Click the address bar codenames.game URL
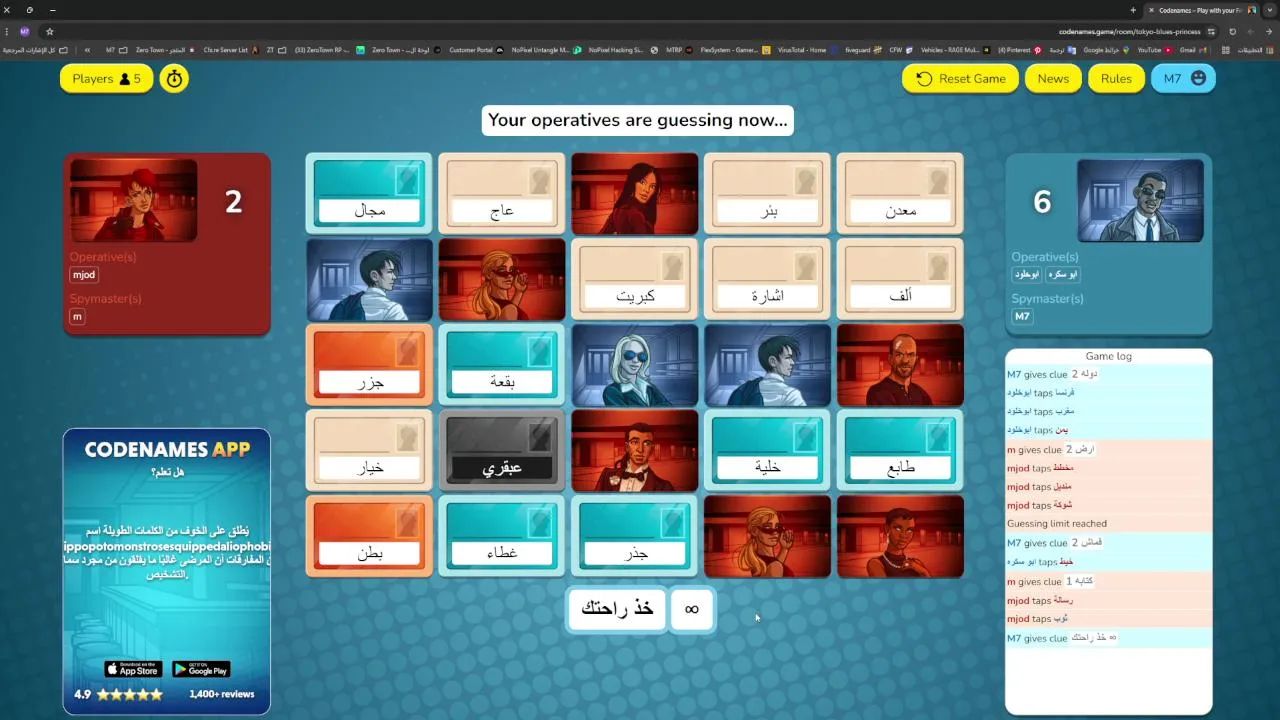Screen dimensions: 1280x720 pyautogui.click(x=1129, y=31)
